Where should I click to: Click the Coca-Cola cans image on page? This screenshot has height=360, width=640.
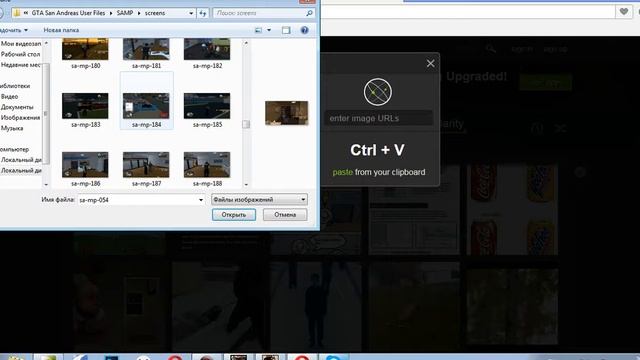(512, 209)
